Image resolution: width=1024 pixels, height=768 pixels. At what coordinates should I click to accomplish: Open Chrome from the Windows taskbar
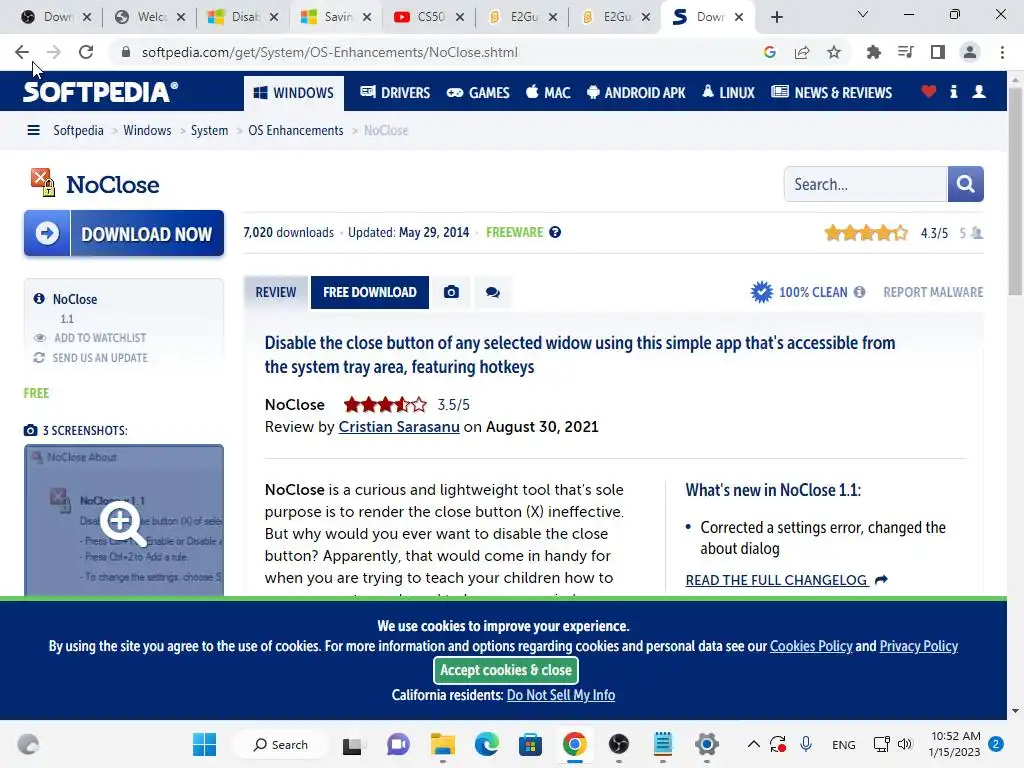tap(575, 744)
